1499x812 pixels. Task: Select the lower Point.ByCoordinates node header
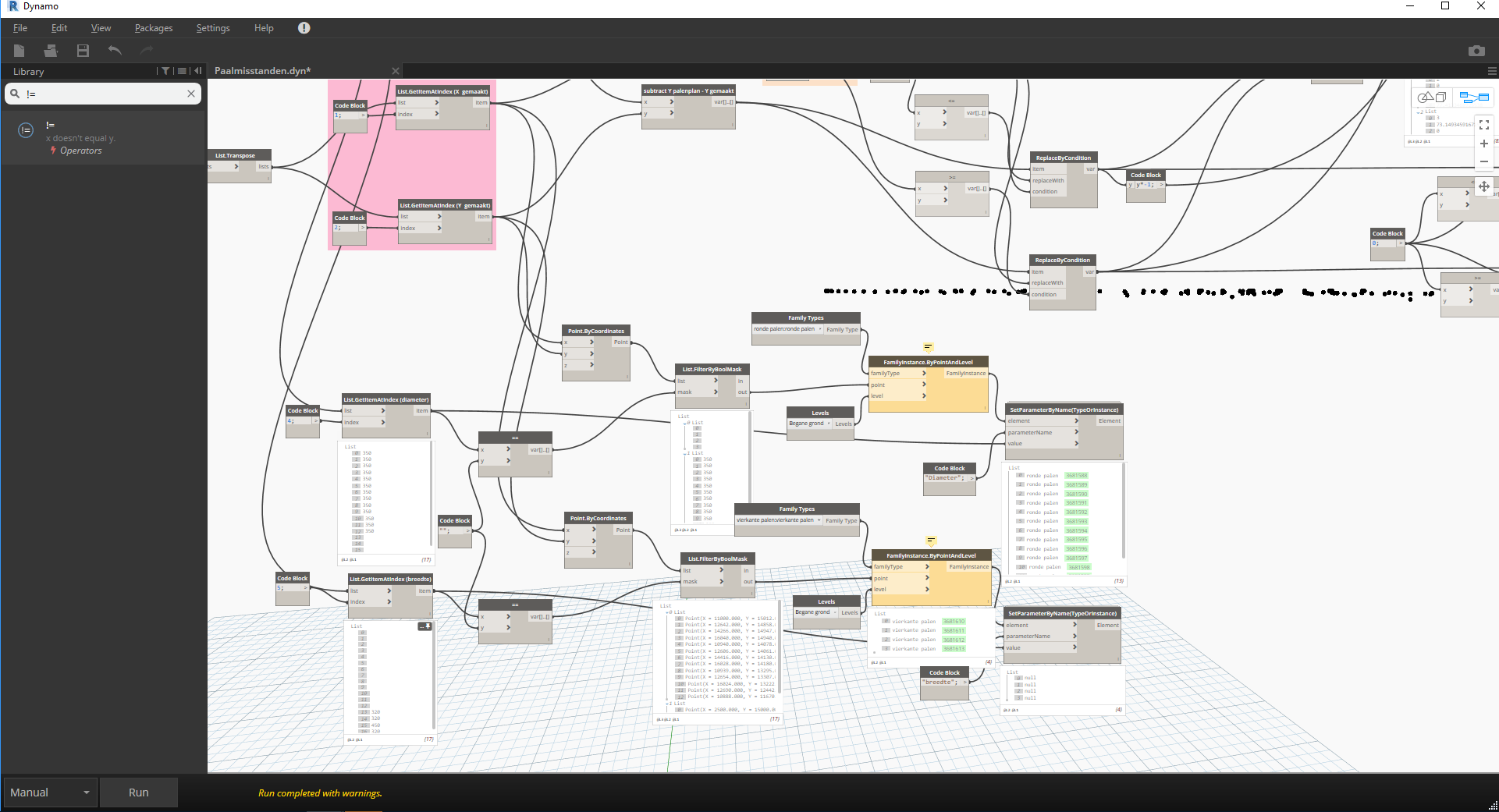(x=599, y=518)
